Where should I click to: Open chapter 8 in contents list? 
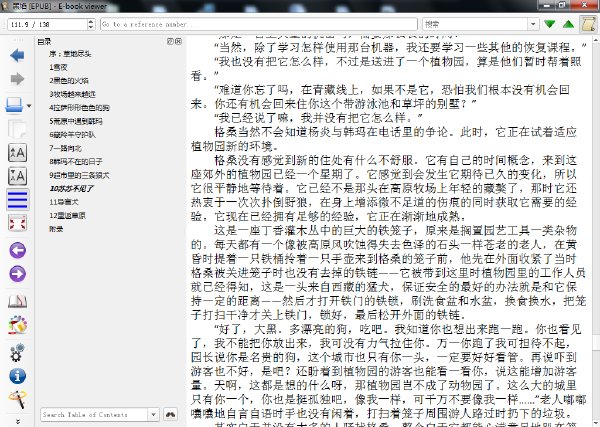76,161
